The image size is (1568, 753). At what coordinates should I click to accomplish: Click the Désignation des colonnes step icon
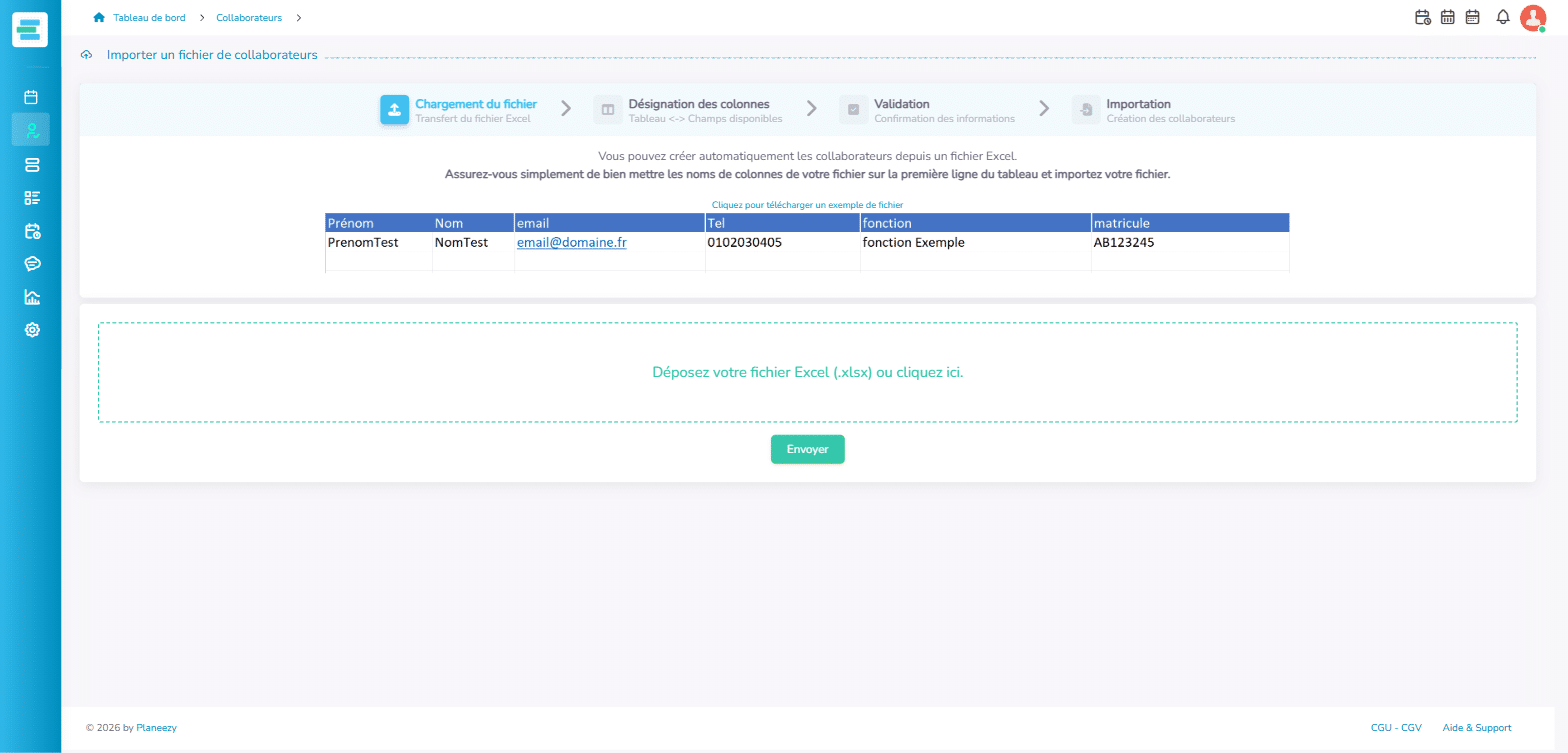607,110
